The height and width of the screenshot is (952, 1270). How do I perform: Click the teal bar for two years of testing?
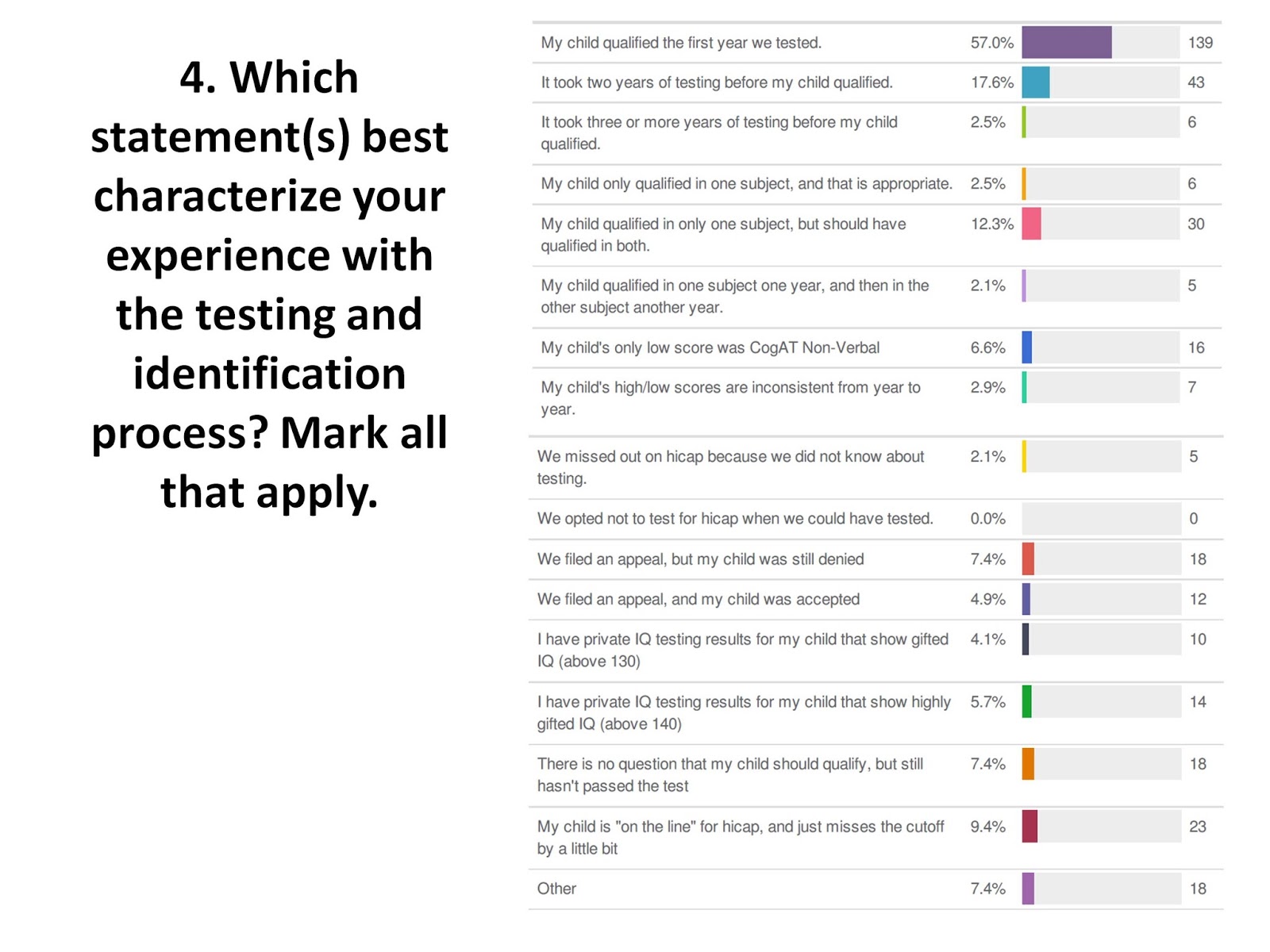1035,83
